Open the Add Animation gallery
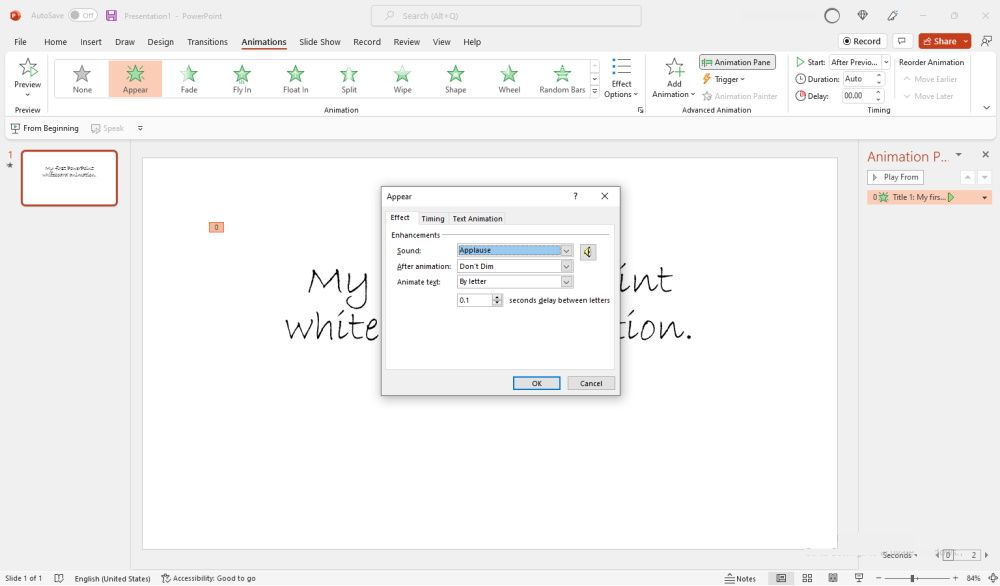The height and width of the screenshot is (586, 1000). [673, 78]
